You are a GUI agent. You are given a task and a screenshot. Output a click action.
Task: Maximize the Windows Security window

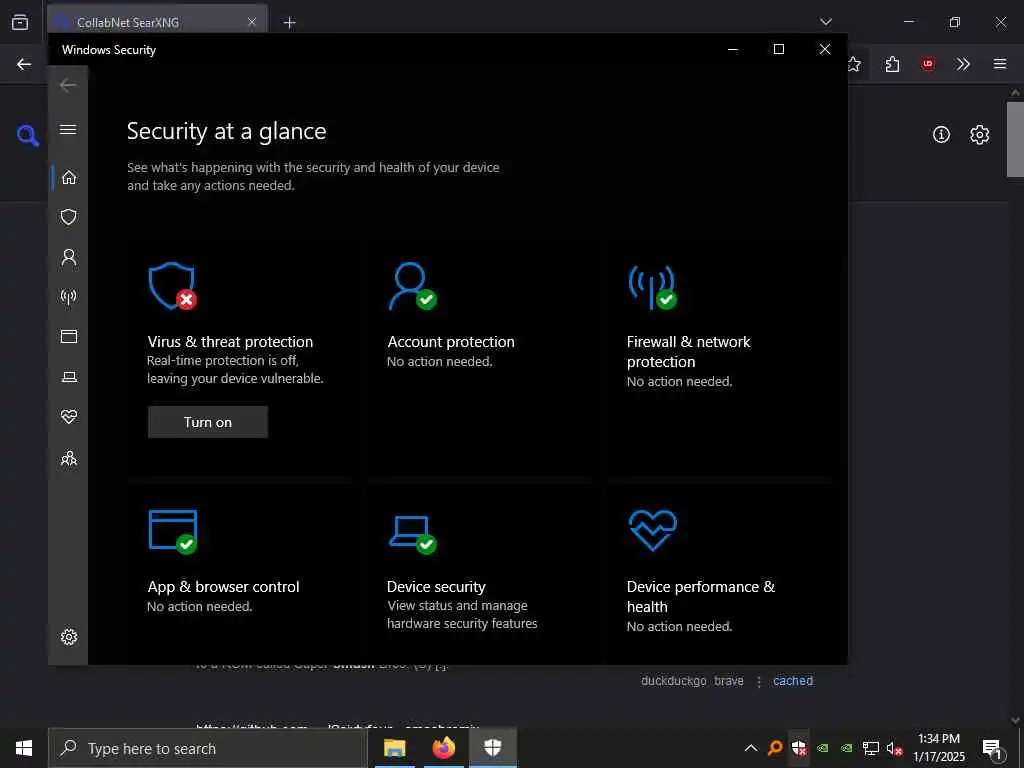[x=778, y=49]
